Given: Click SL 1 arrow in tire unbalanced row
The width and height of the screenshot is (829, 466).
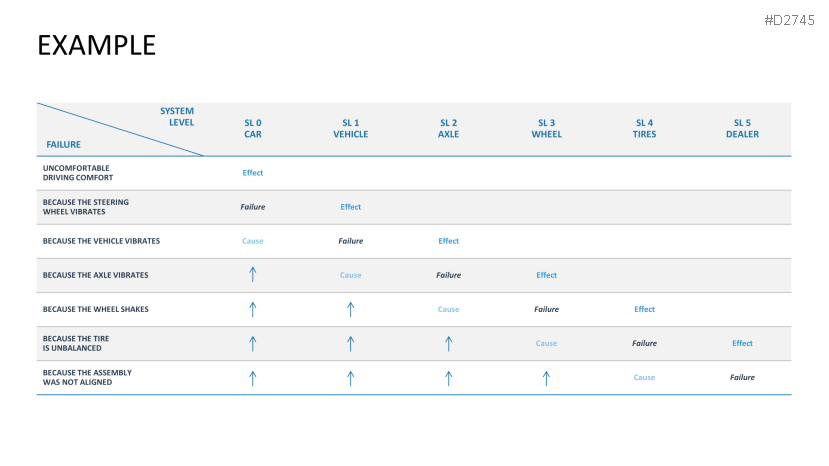Looking at the screenshot, I should [351, 344].
